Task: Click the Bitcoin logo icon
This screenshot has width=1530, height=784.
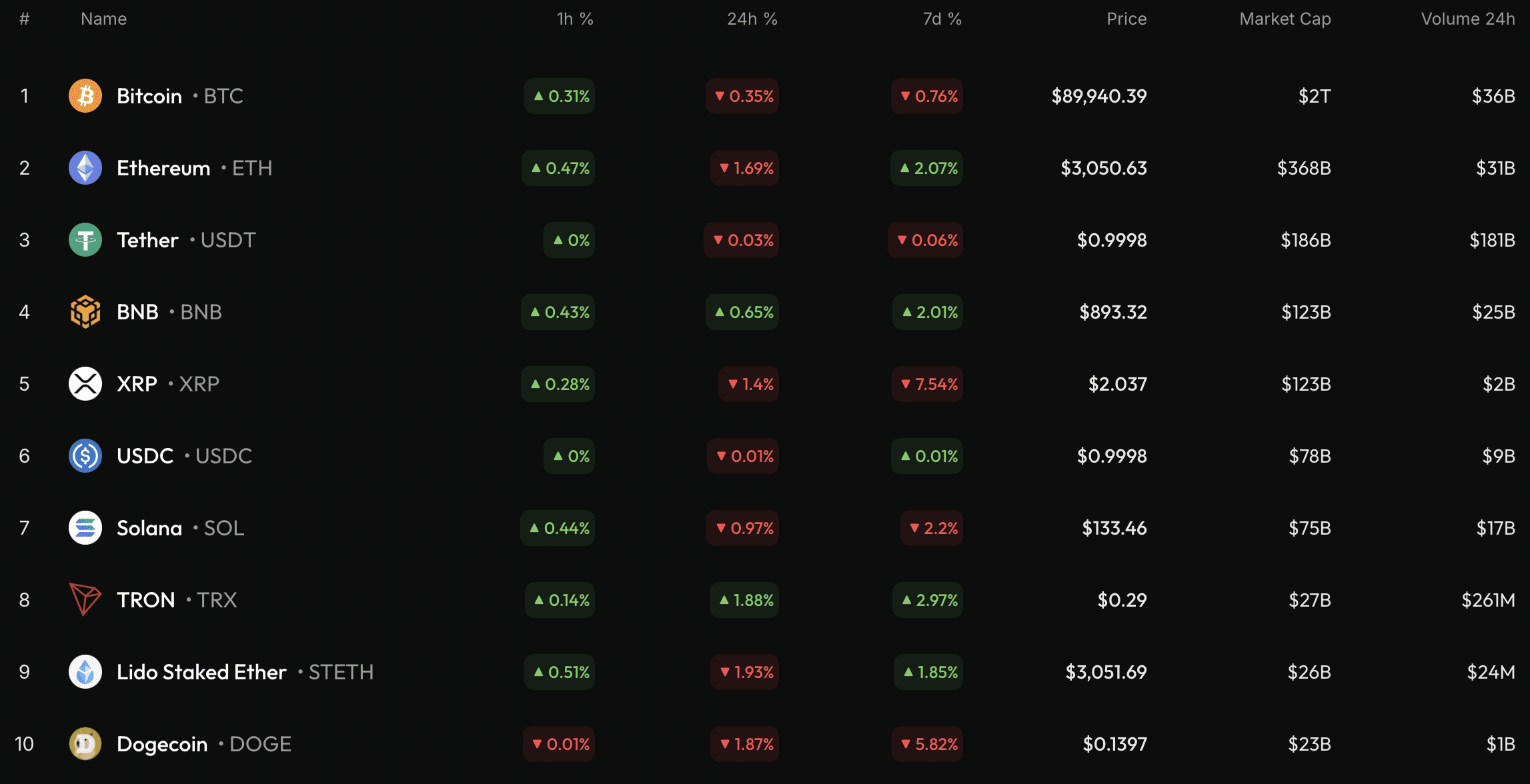Action: (x=84, y=96)
